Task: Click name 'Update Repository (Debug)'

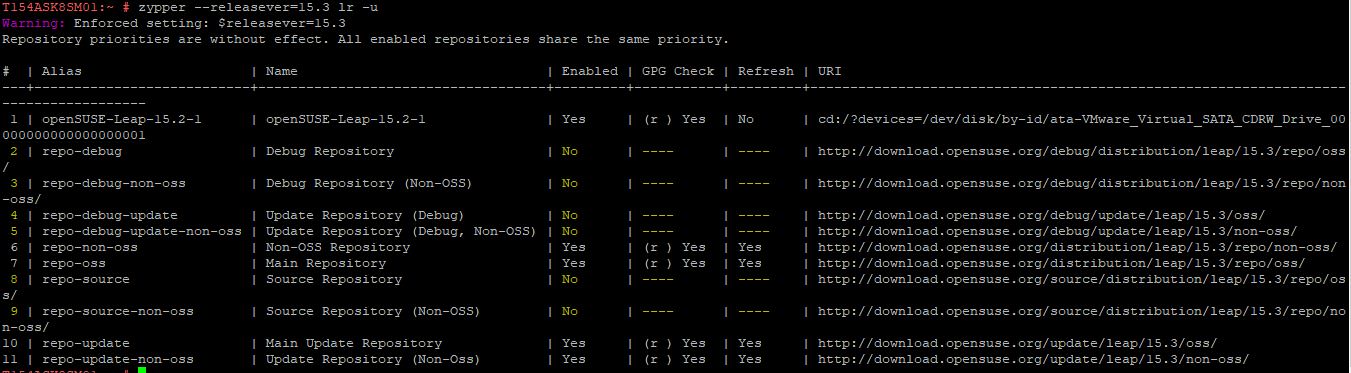Action: click(x=365, y=215)
